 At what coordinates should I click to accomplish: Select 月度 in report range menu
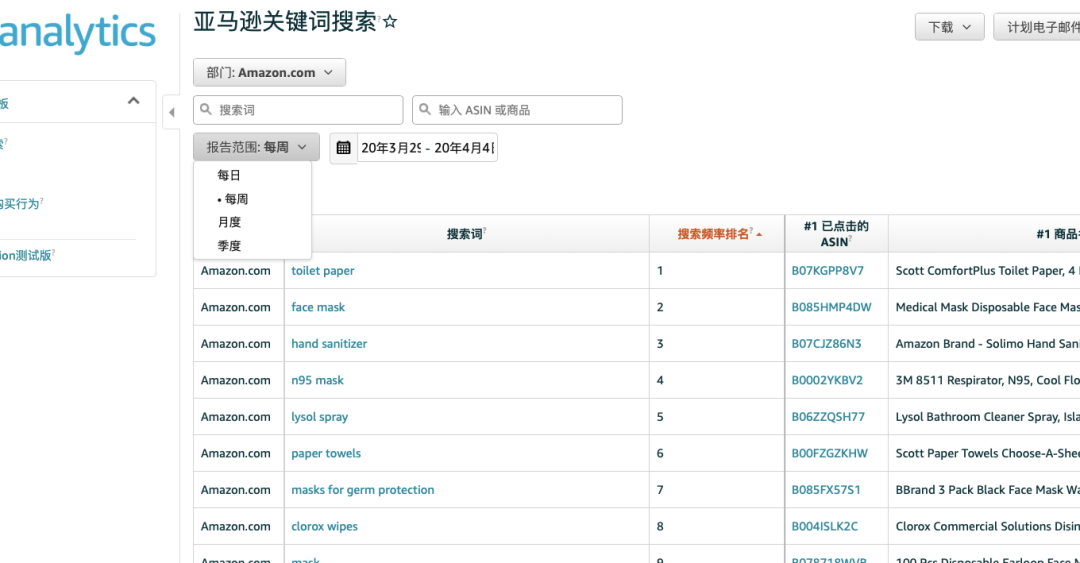(229, 222)
